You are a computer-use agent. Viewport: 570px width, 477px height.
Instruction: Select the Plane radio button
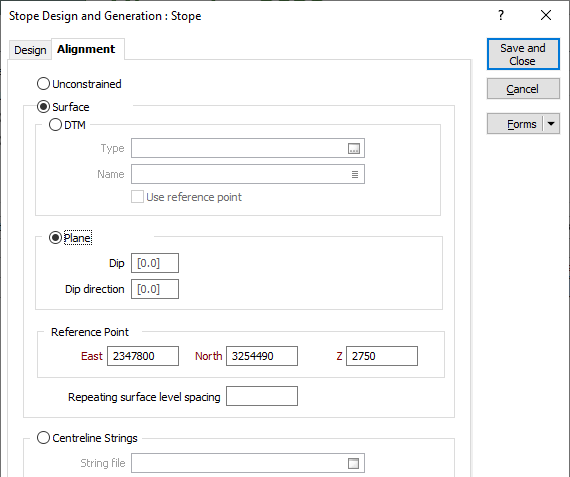click(55, 238)
